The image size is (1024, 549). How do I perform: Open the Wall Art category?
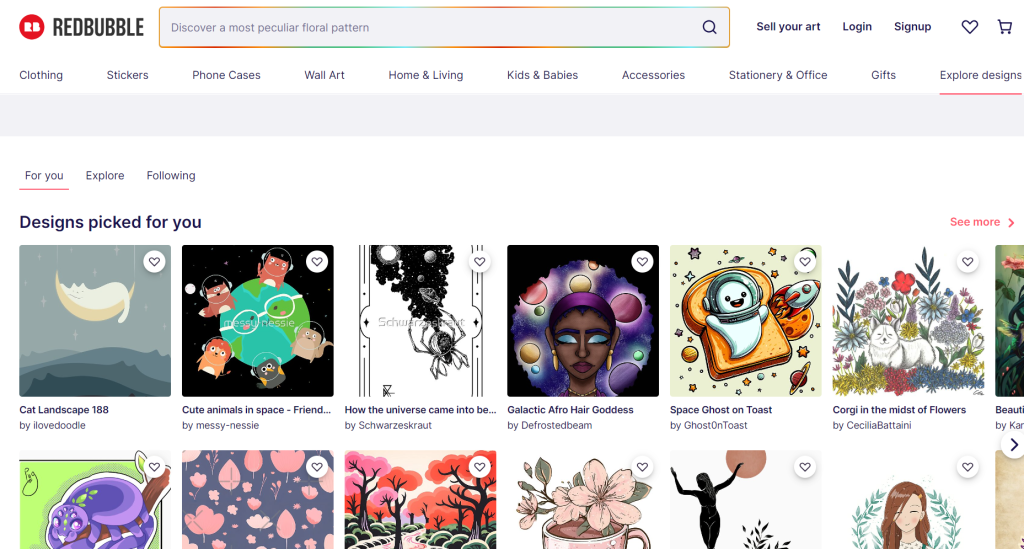325,75
